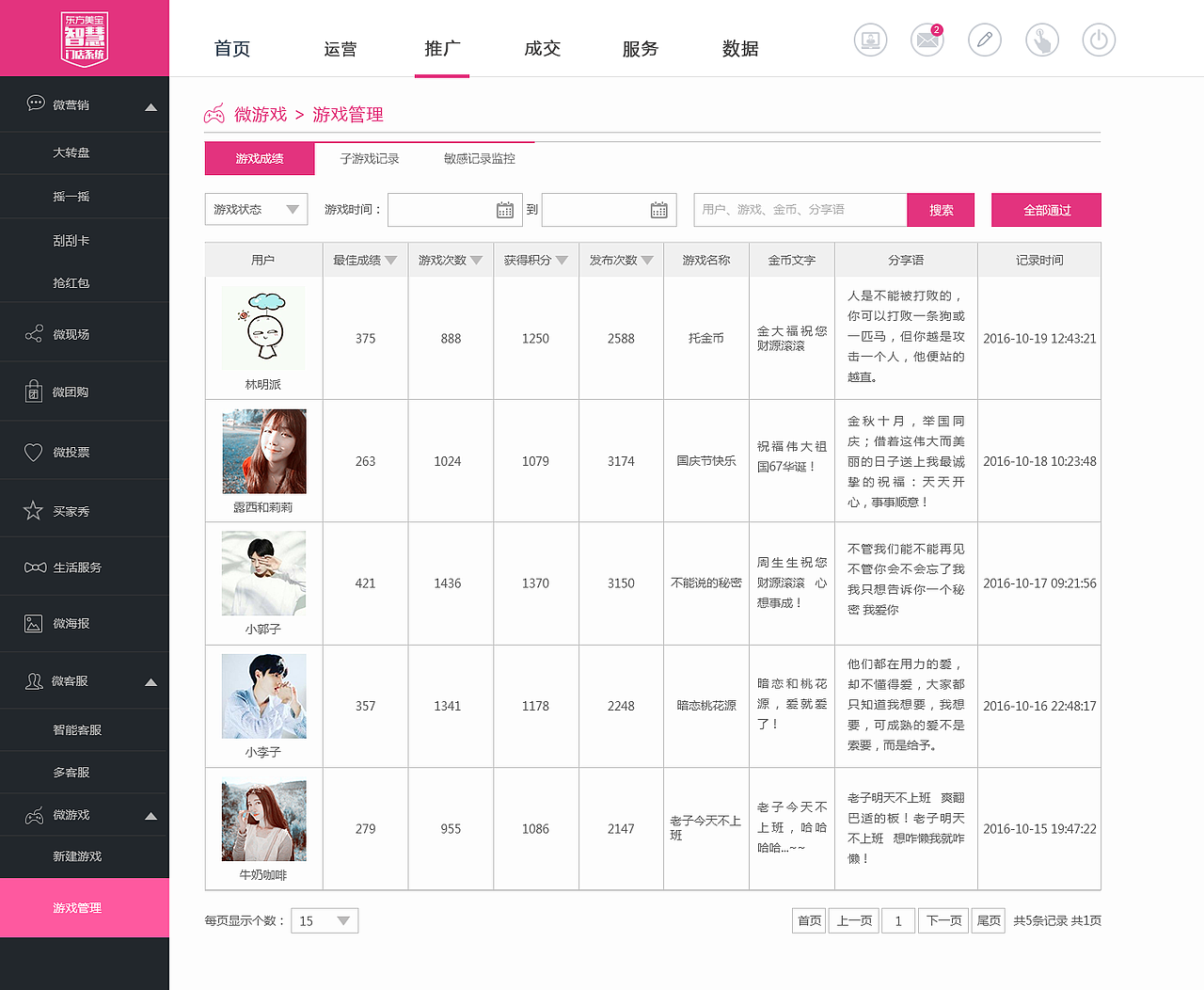Click the hand pointer icon in header
The height and width of the screenshot is (990, 1204).
(1042, 40)
